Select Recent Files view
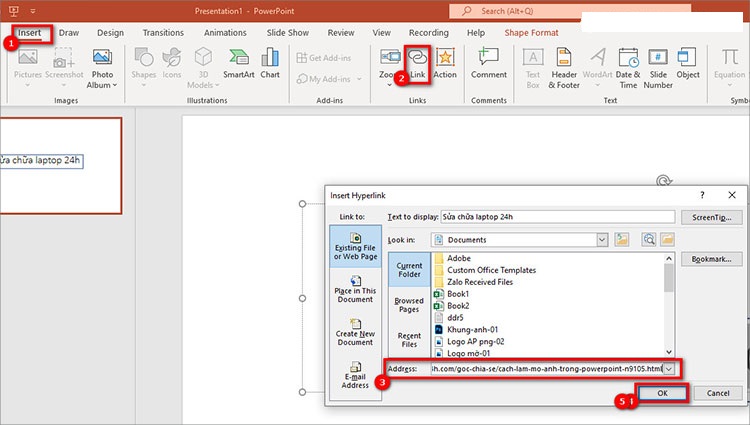 coord(409,340)
